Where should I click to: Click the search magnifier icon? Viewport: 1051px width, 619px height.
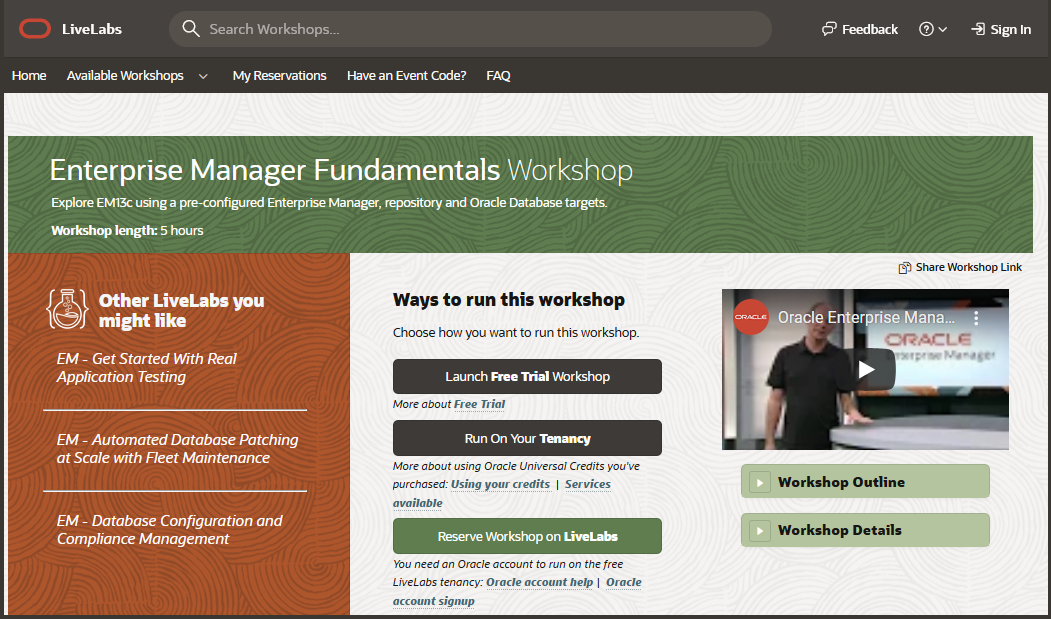191,29
